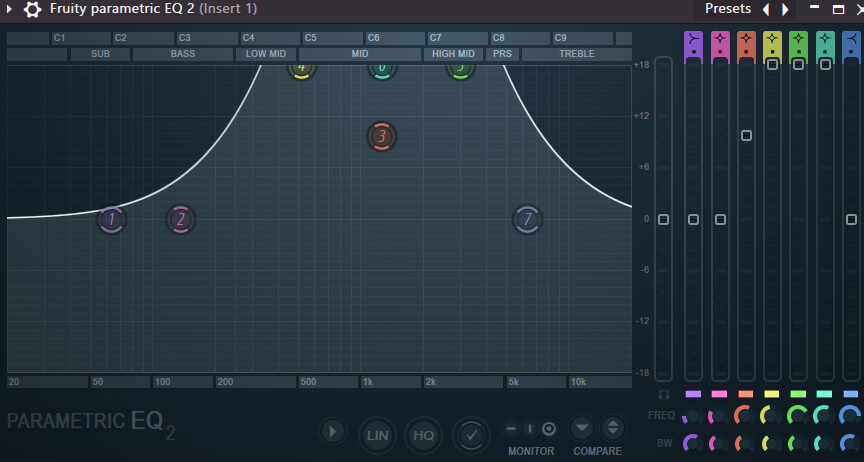Click the blue band 7 FREQ knob
The image size is (864, 462).
click(x=850, y=415)
